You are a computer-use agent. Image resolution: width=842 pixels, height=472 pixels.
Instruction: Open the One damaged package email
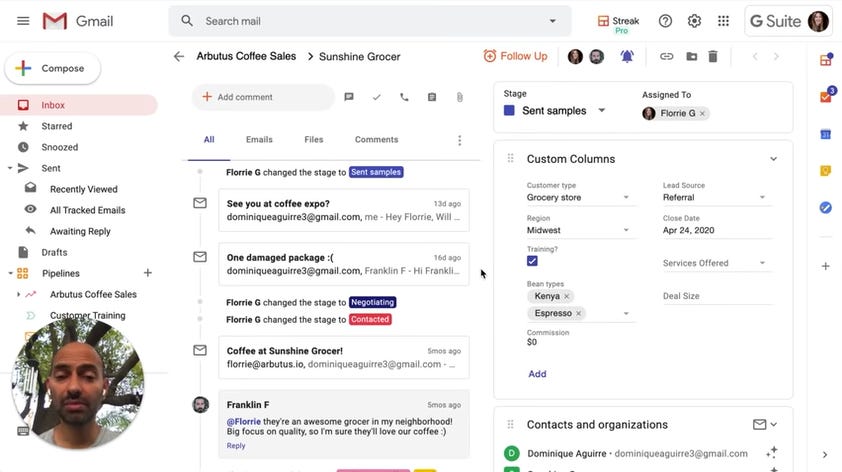[x=344, y=264]
